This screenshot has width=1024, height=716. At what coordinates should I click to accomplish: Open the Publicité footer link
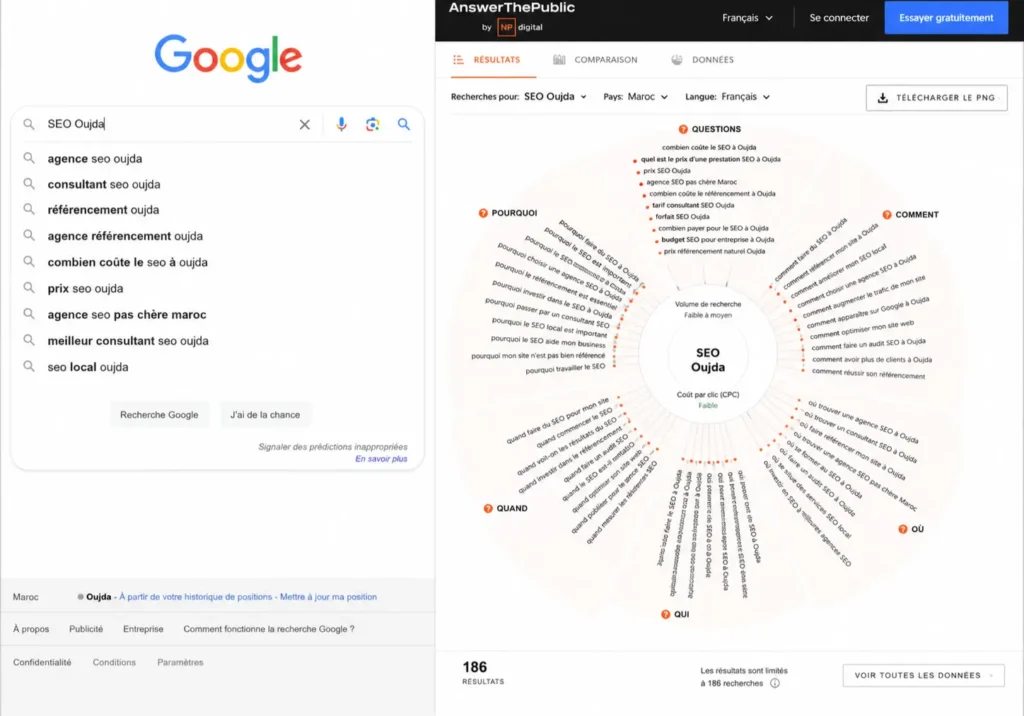(86, 629)
